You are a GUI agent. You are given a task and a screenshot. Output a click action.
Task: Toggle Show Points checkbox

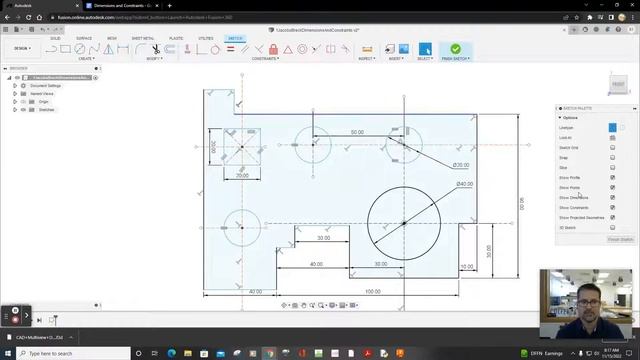(612, 187)
